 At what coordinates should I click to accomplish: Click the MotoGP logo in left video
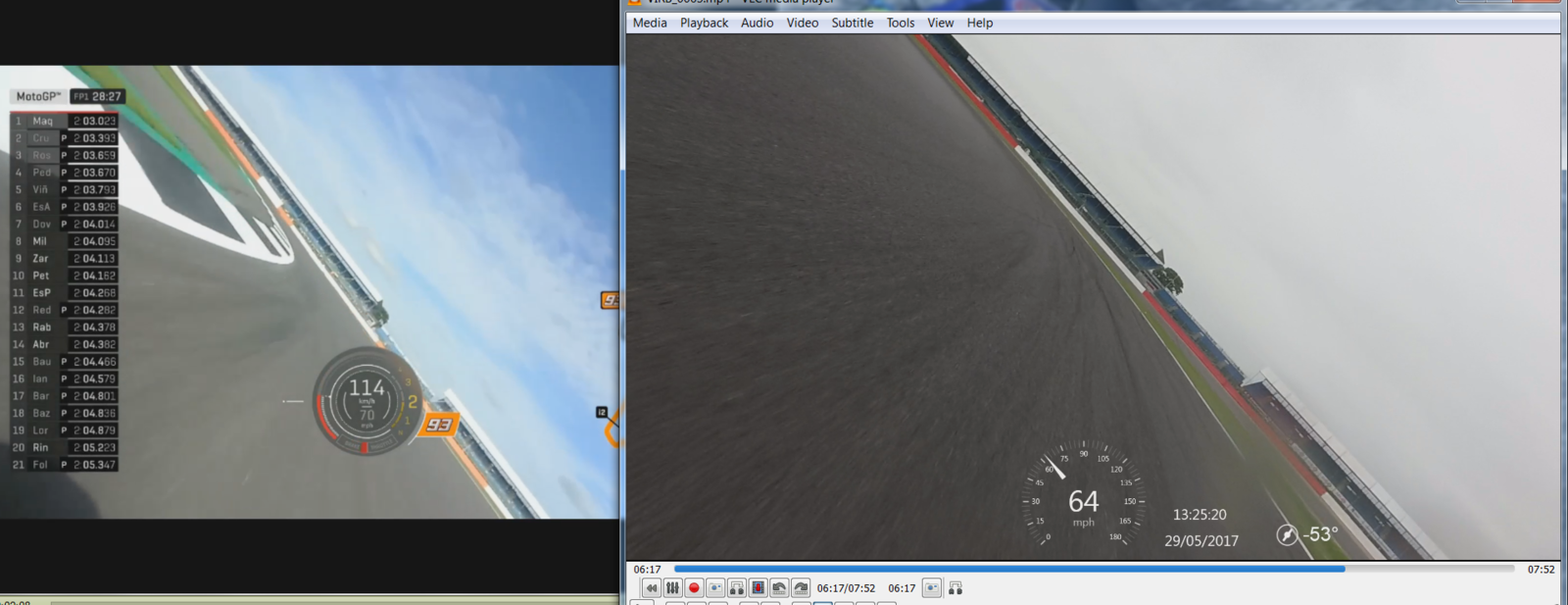[x=38, y=96]
